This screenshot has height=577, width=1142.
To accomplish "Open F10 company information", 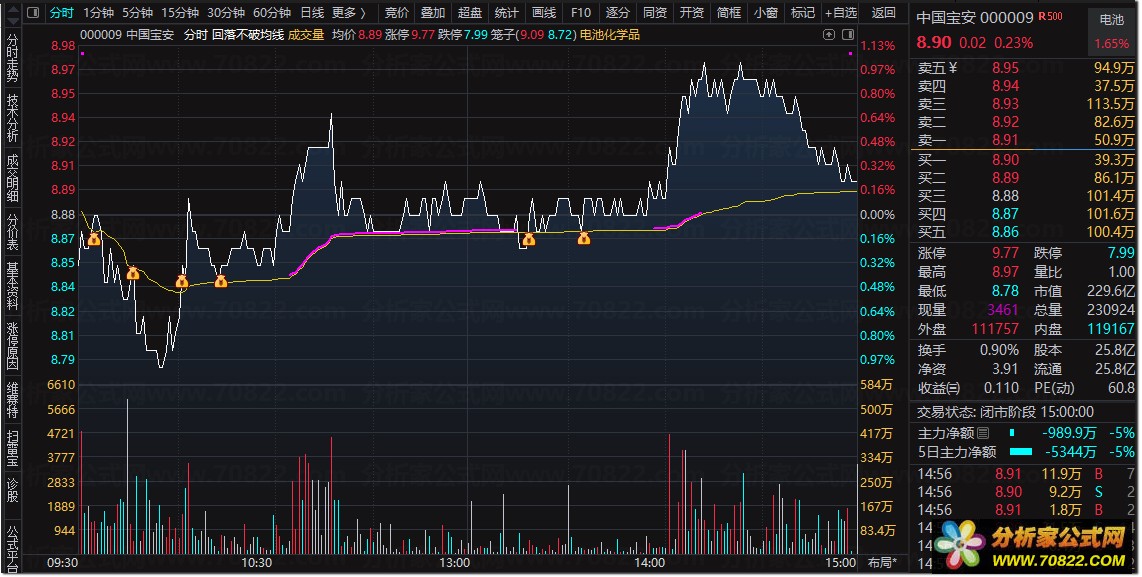I will [x=580, y=12].
